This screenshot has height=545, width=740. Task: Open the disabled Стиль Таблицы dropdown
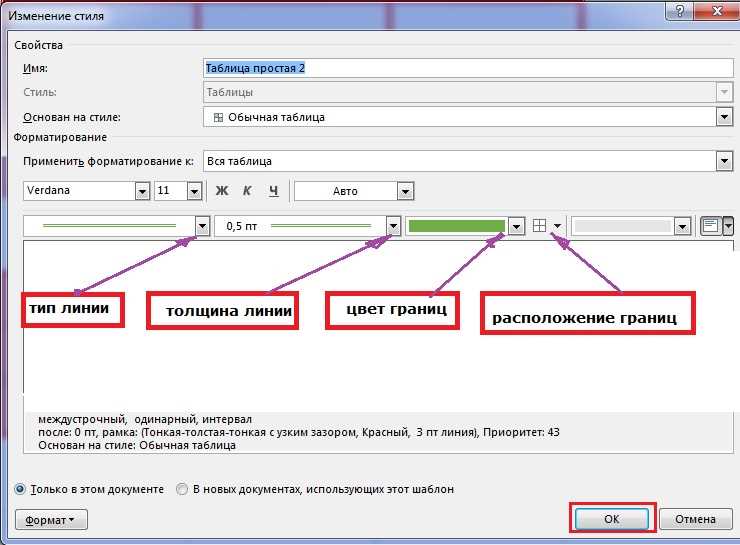724,92
